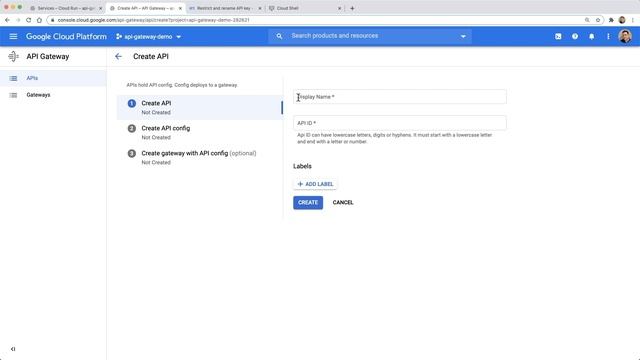The height and width of the screenshot is (360, 640).
Task: Open the Google account avatar
Action: (x=625, y=36)
